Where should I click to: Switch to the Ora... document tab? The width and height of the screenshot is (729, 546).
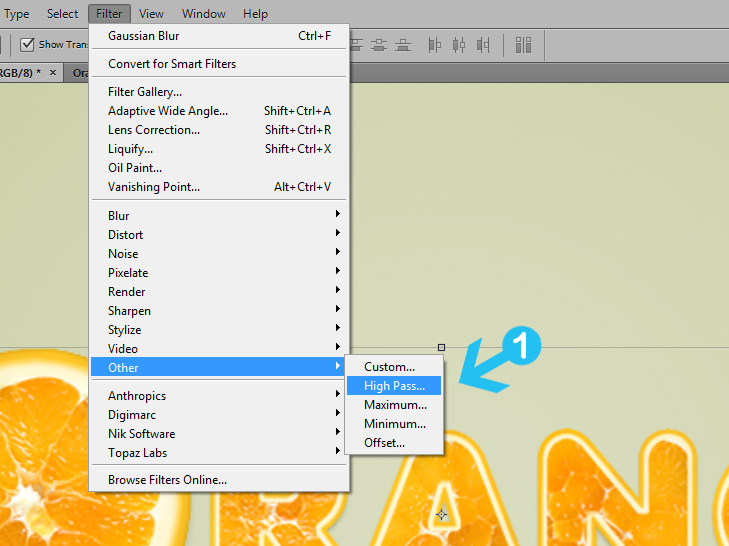coord(80,73)
